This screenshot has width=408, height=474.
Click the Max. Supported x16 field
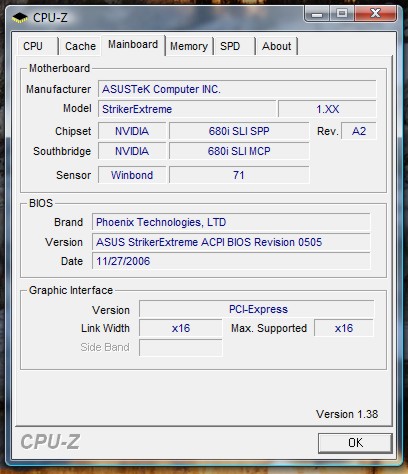[344, 328]
